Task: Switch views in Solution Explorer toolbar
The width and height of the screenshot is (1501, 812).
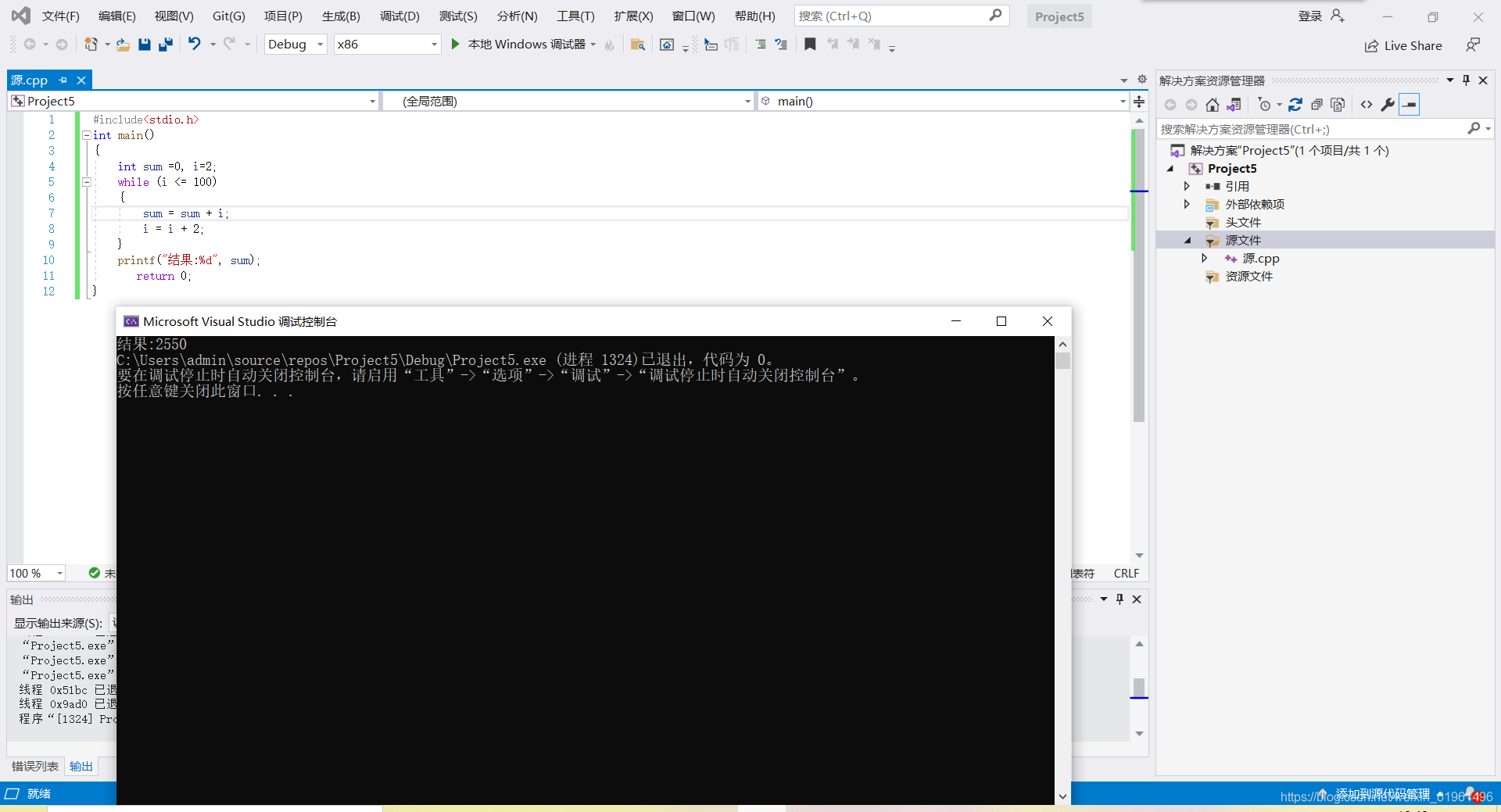Action: (1234, 105)
